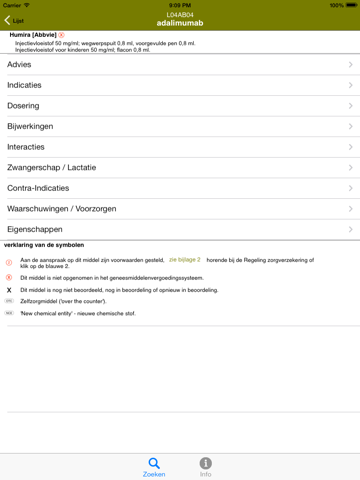Screen dimensions: 360x480
Task: Tap the Humira [Abbvie] product name
Action: 33,35
